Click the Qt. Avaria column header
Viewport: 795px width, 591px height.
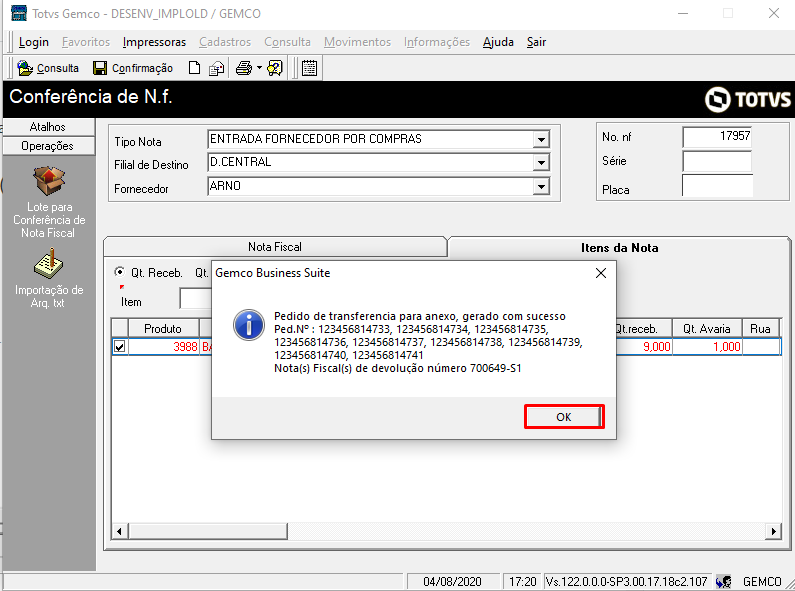pos(707,328)
